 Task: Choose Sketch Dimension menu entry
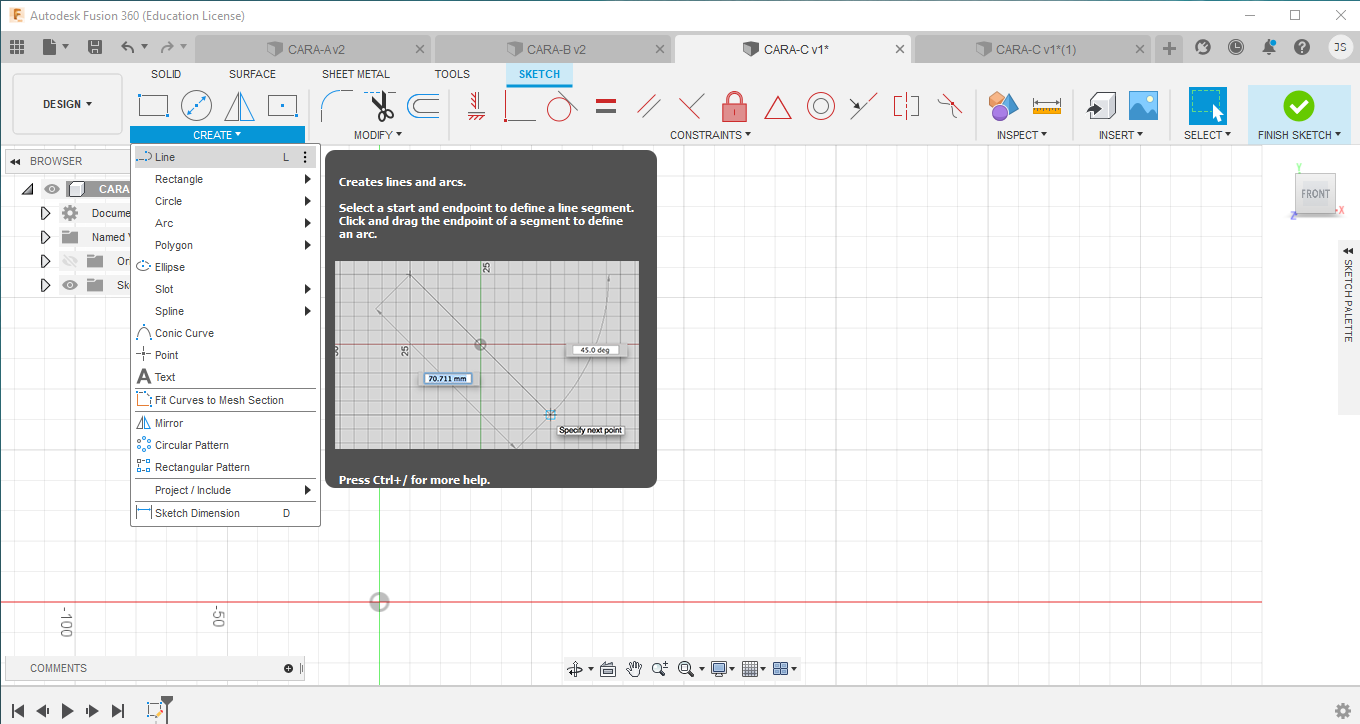[x=225, y=513]
